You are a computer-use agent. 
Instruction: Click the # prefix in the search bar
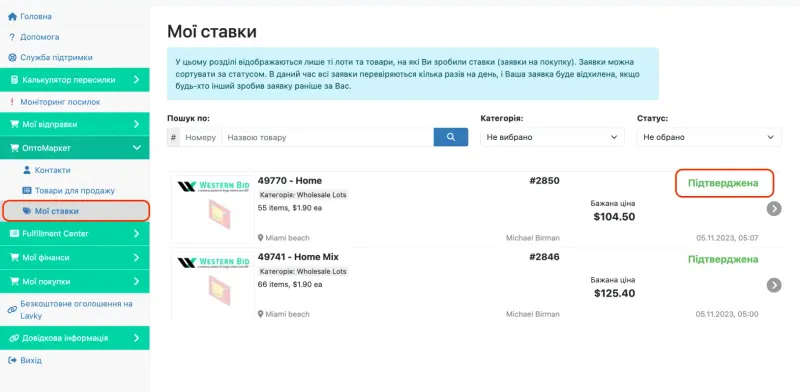pos(173,137)
